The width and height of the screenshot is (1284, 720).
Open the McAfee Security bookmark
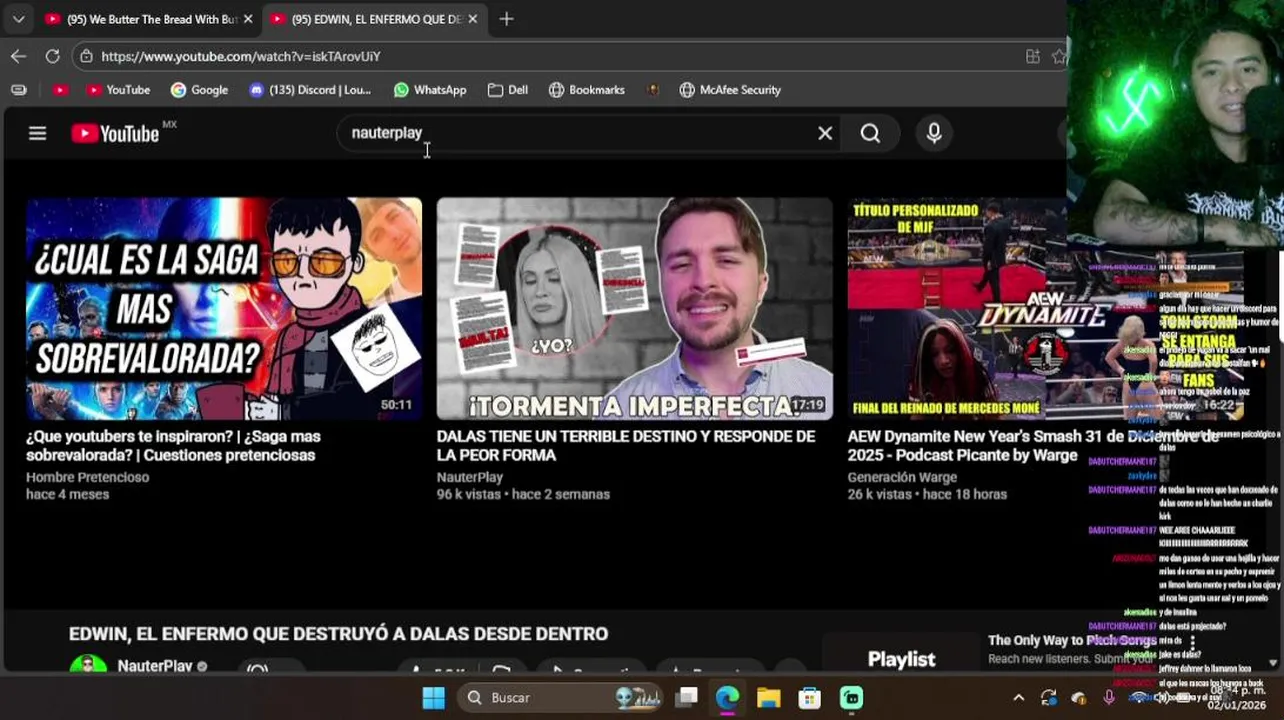tap(730, 90)
